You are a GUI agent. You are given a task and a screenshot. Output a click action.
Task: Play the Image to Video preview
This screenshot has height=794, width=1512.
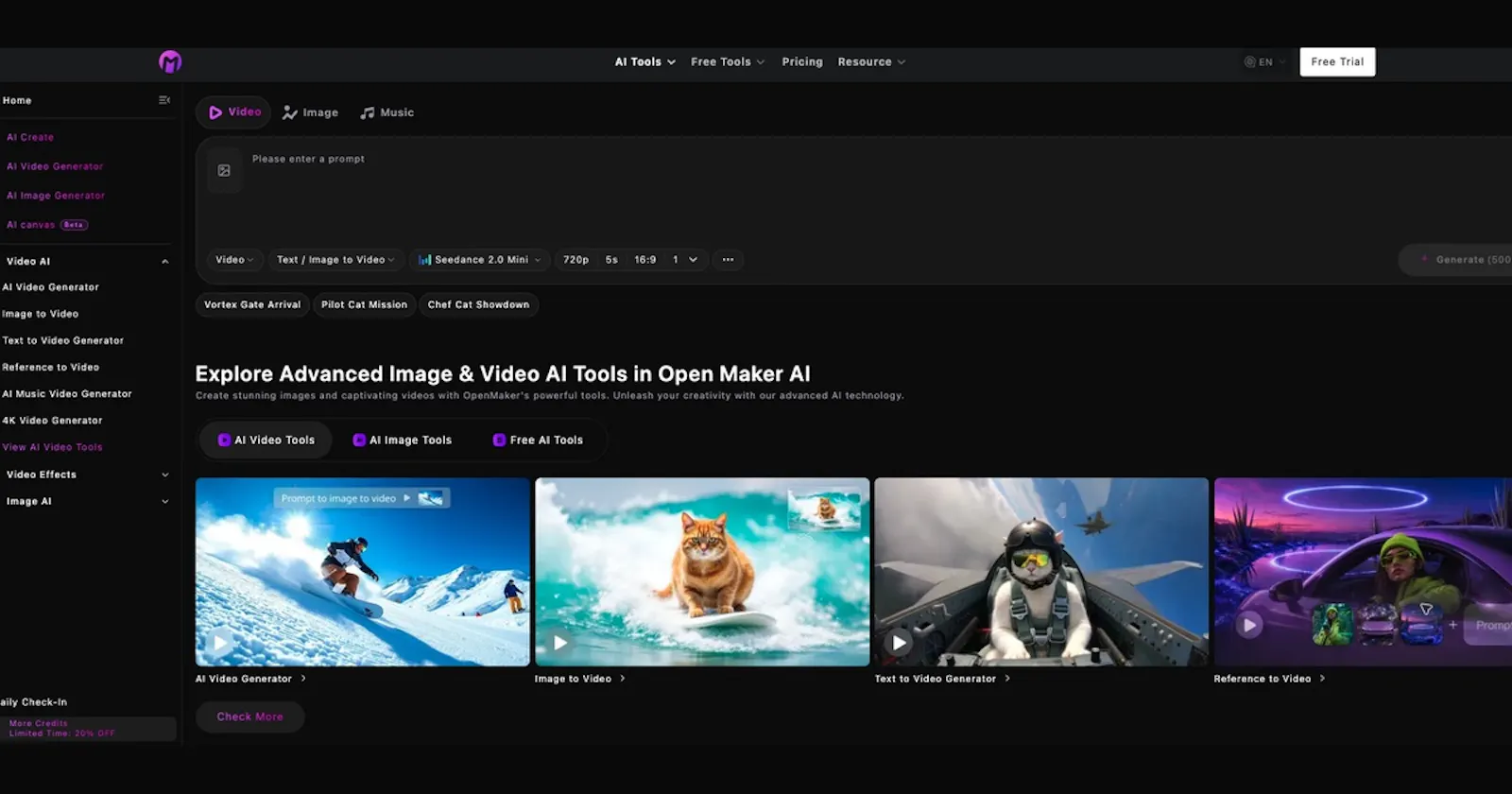click(x=560, y=643)
